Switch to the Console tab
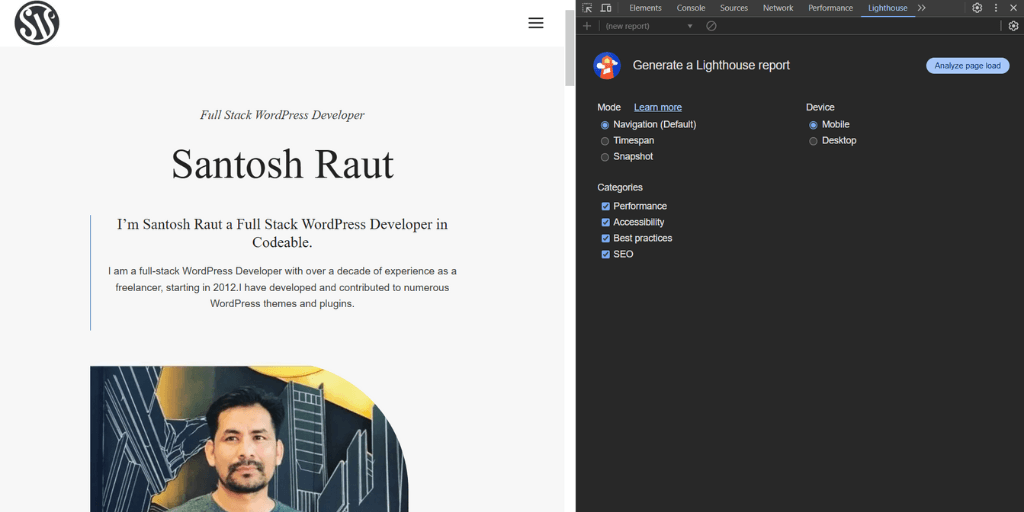The image size is (1024, 512). point(691,8)
